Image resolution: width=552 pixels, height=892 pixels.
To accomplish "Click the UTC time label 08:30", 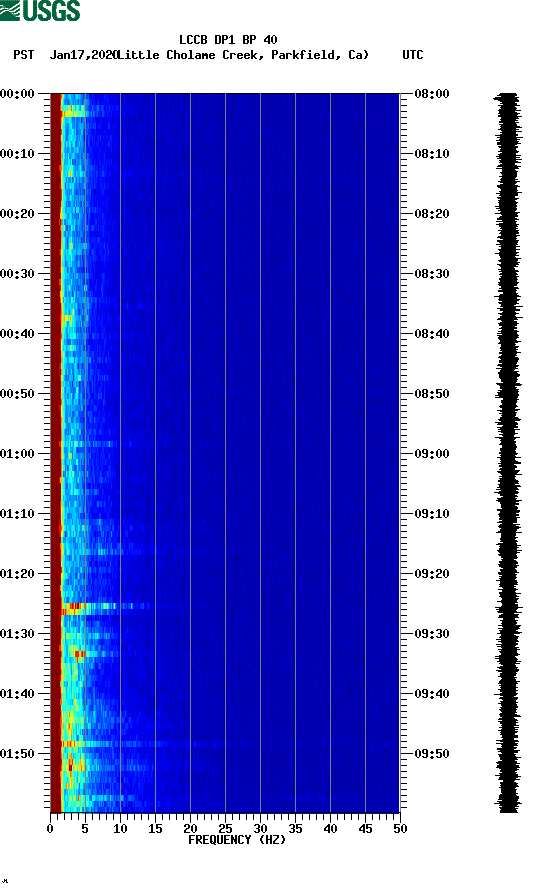I will pyautogui.click(x=432, y=274).
